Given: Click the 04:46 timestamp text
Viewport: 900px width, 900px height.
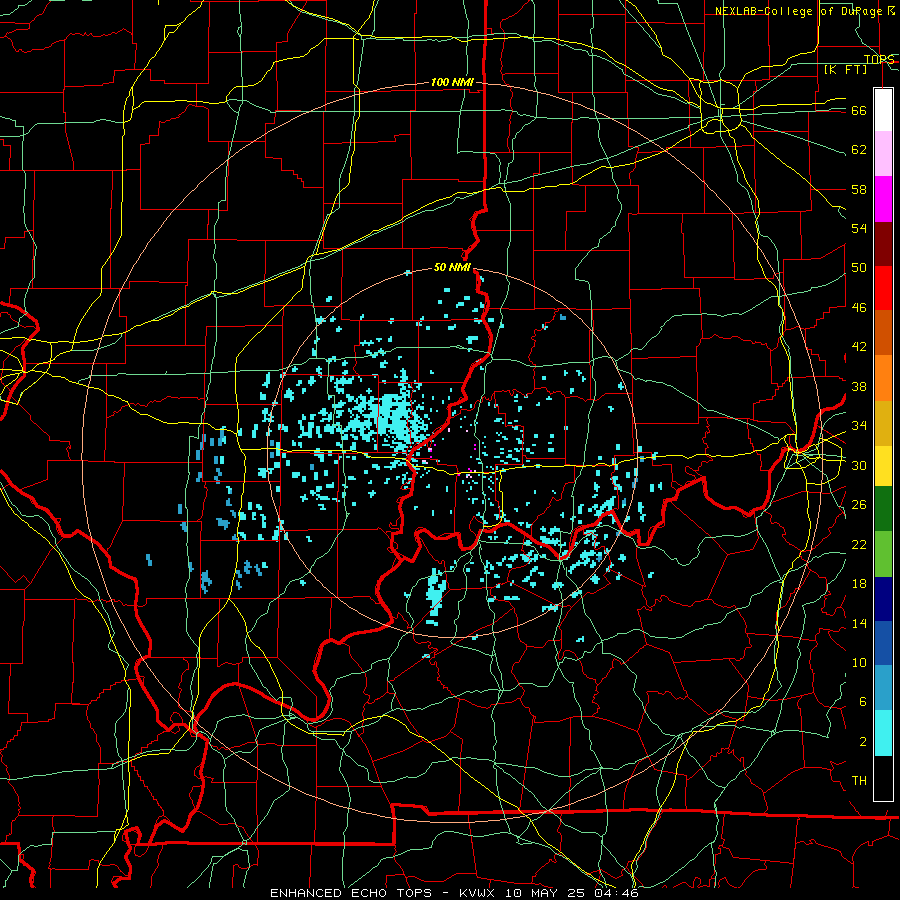Looking at the screenshot, I should 618,893.
